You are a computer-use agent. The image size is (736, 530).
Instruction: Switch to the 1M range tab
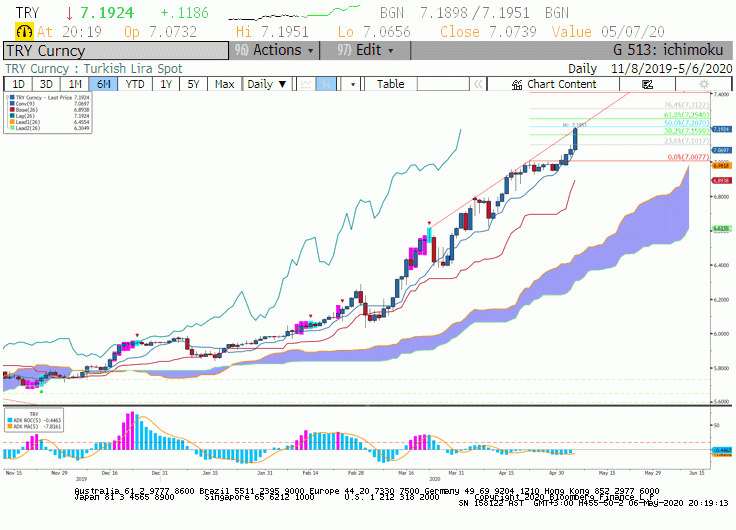(75, 84)
